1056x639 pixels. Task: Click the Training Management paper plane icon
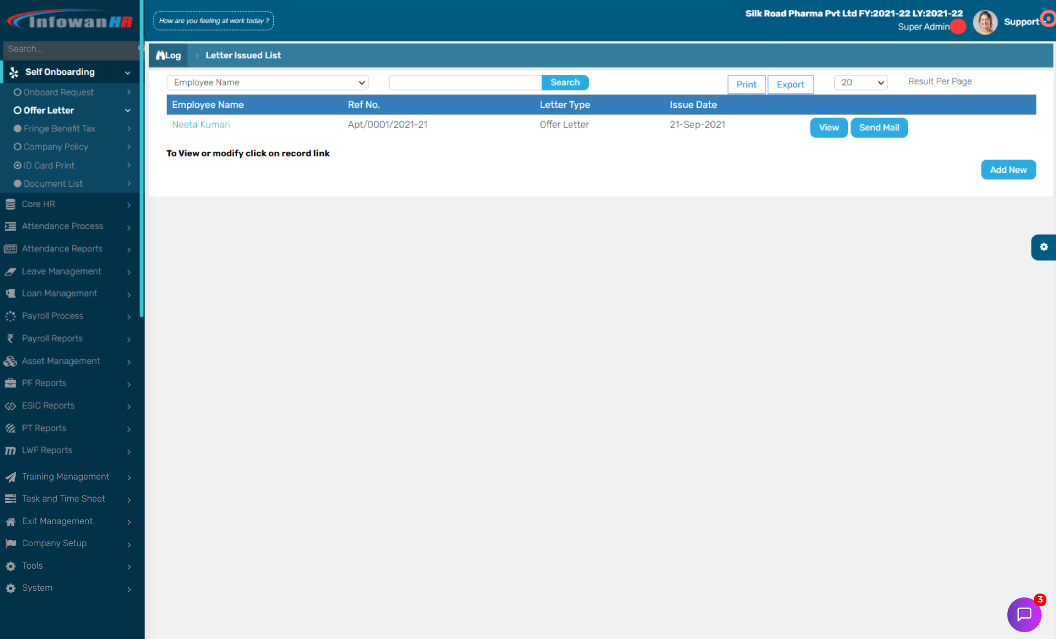11,477
